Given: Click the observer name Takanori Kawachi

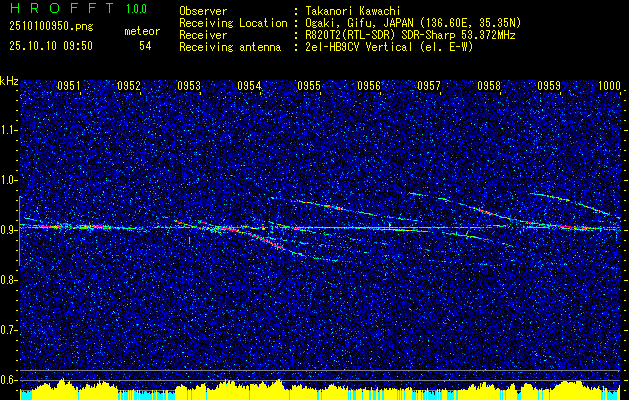Looking at the screenshot, I should 353,11.
